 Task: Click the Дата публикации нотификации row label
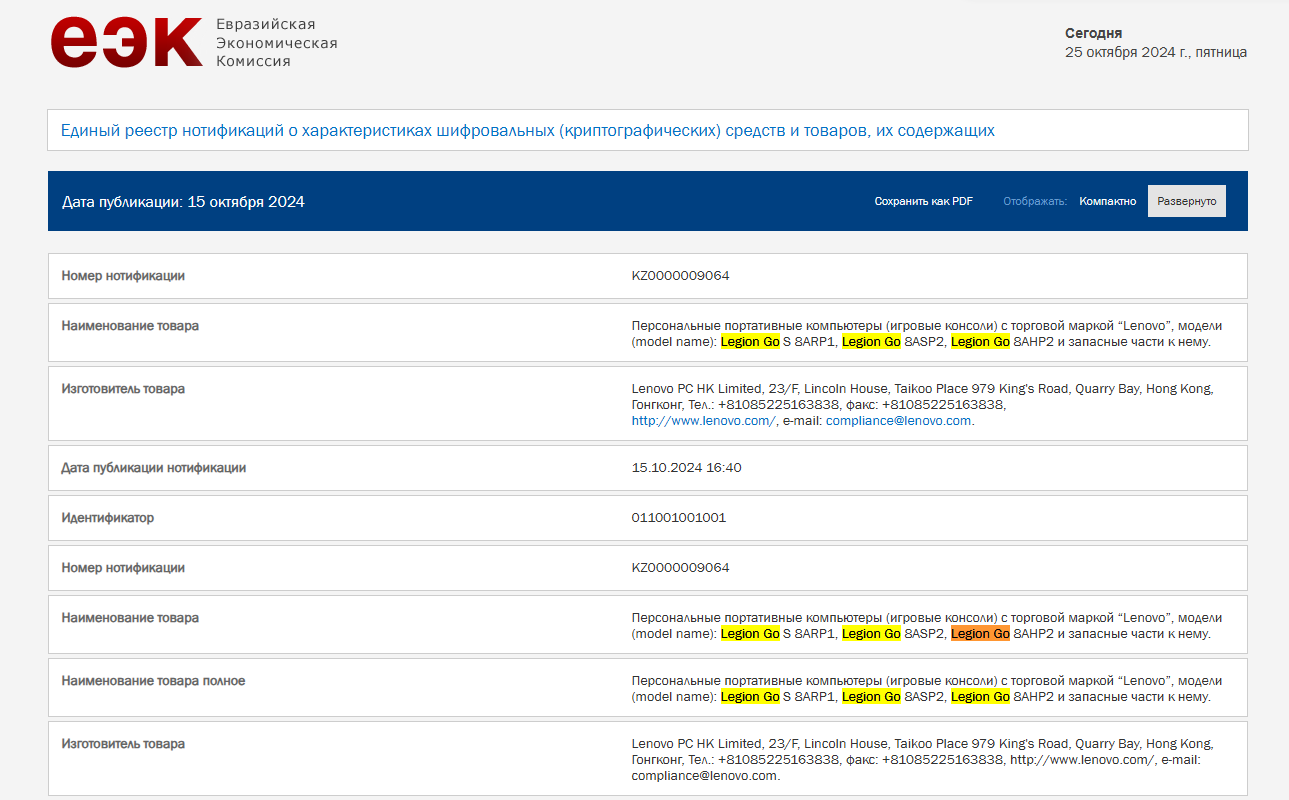(x=153, y=468)
